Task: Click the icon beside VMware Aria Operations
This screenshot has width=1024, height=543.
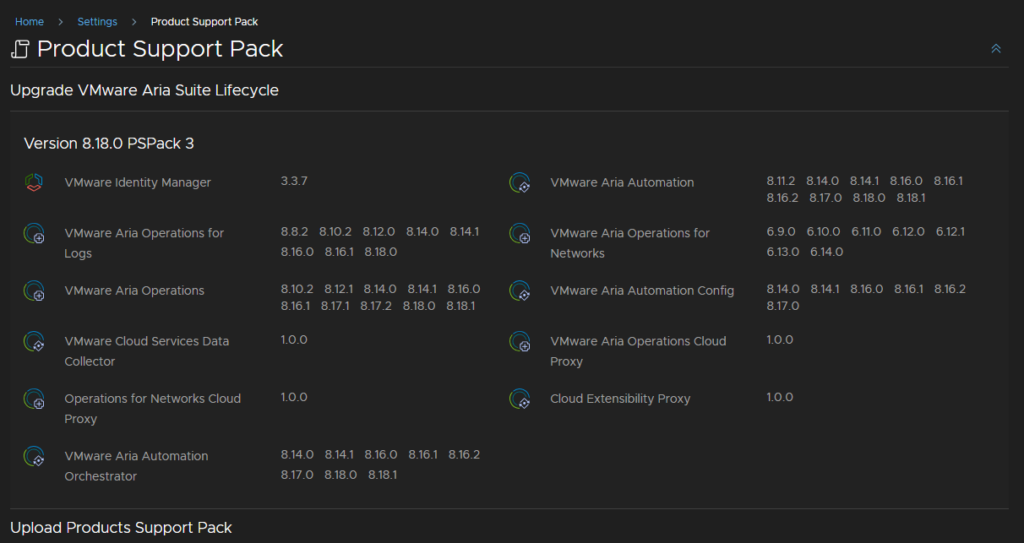Action: 34,291
